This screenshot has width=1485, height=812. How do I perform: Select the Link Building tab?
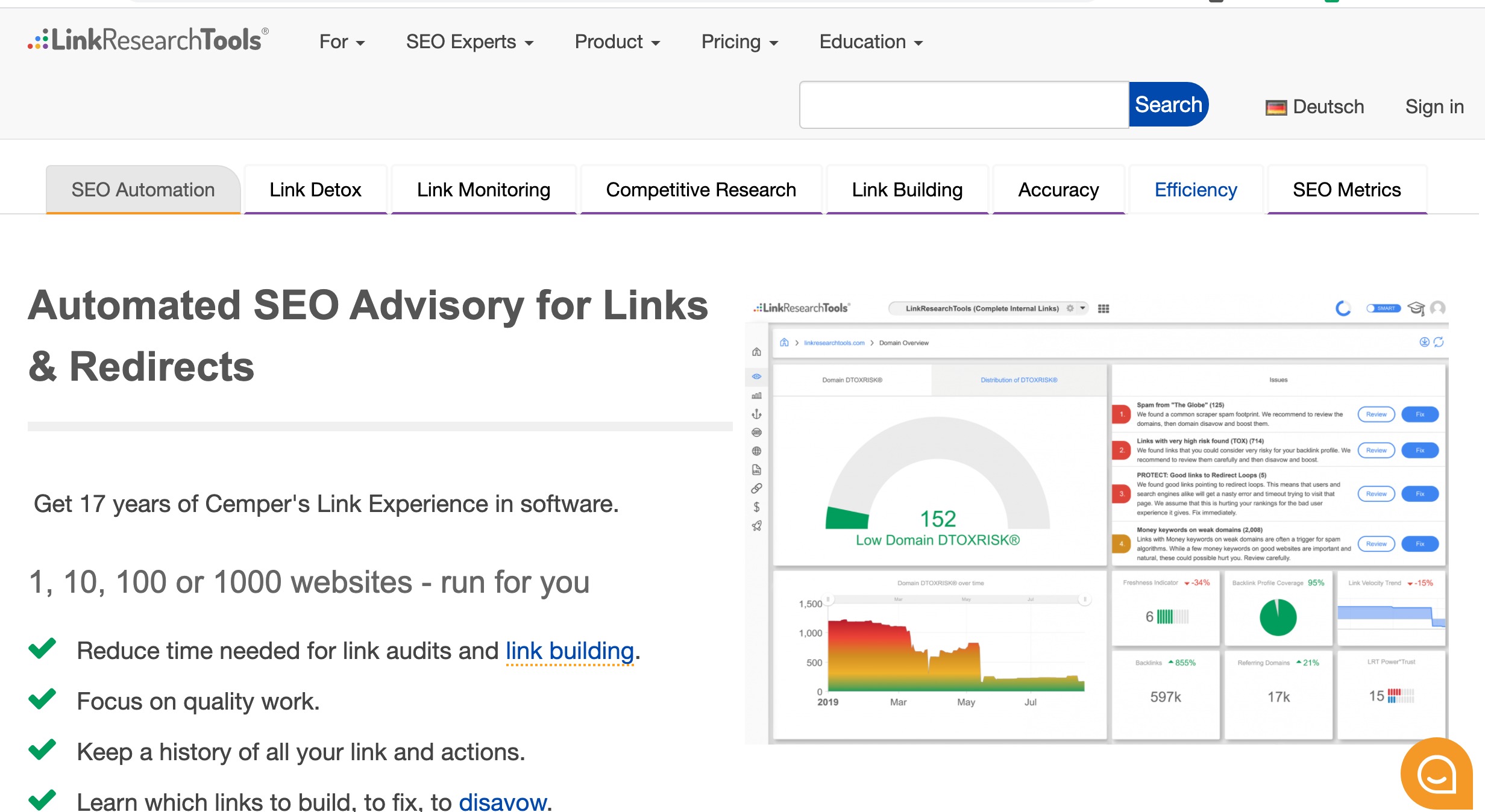[907, 190]
